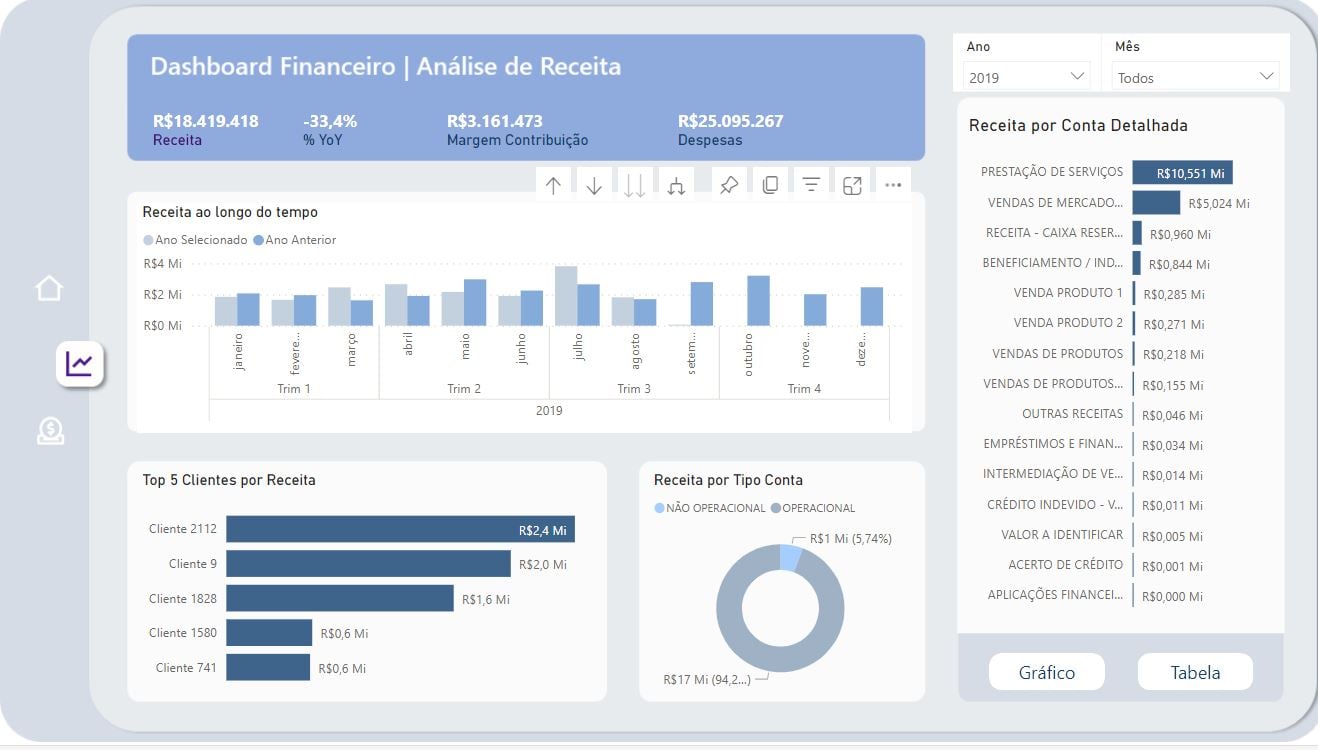Click the drill up arrow icon
Image resolution: width=1318 pixels, height=750 pixels.
click(x=553, y=185)
